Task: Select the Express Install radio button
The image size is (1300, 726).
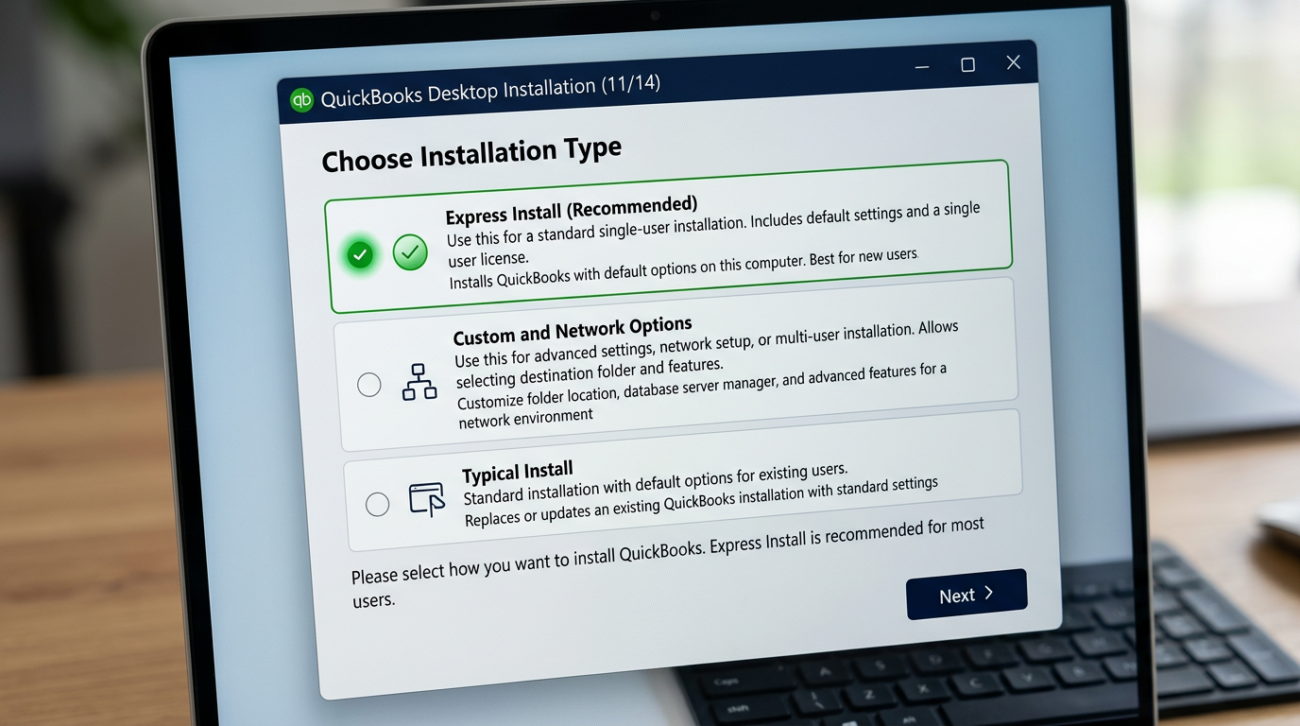Action: (360, 255)
